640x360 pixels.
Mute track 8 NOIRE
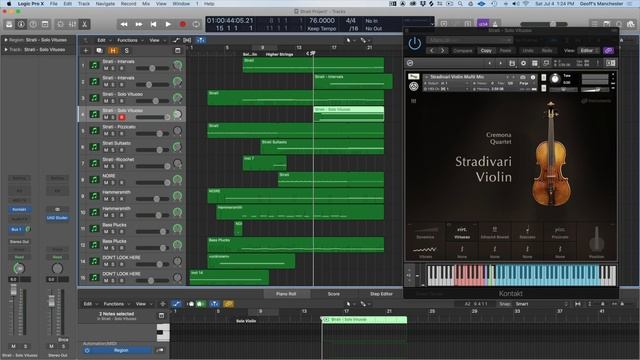tap(106, 182)
